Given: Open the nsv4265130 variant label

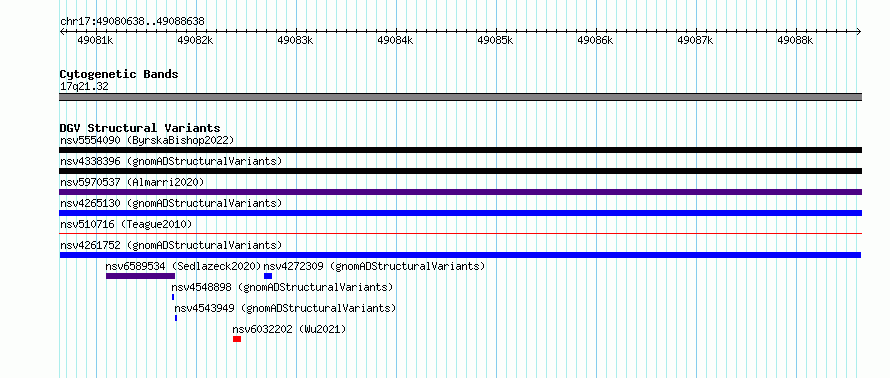Looking at the screenshot, I should 171,203.
